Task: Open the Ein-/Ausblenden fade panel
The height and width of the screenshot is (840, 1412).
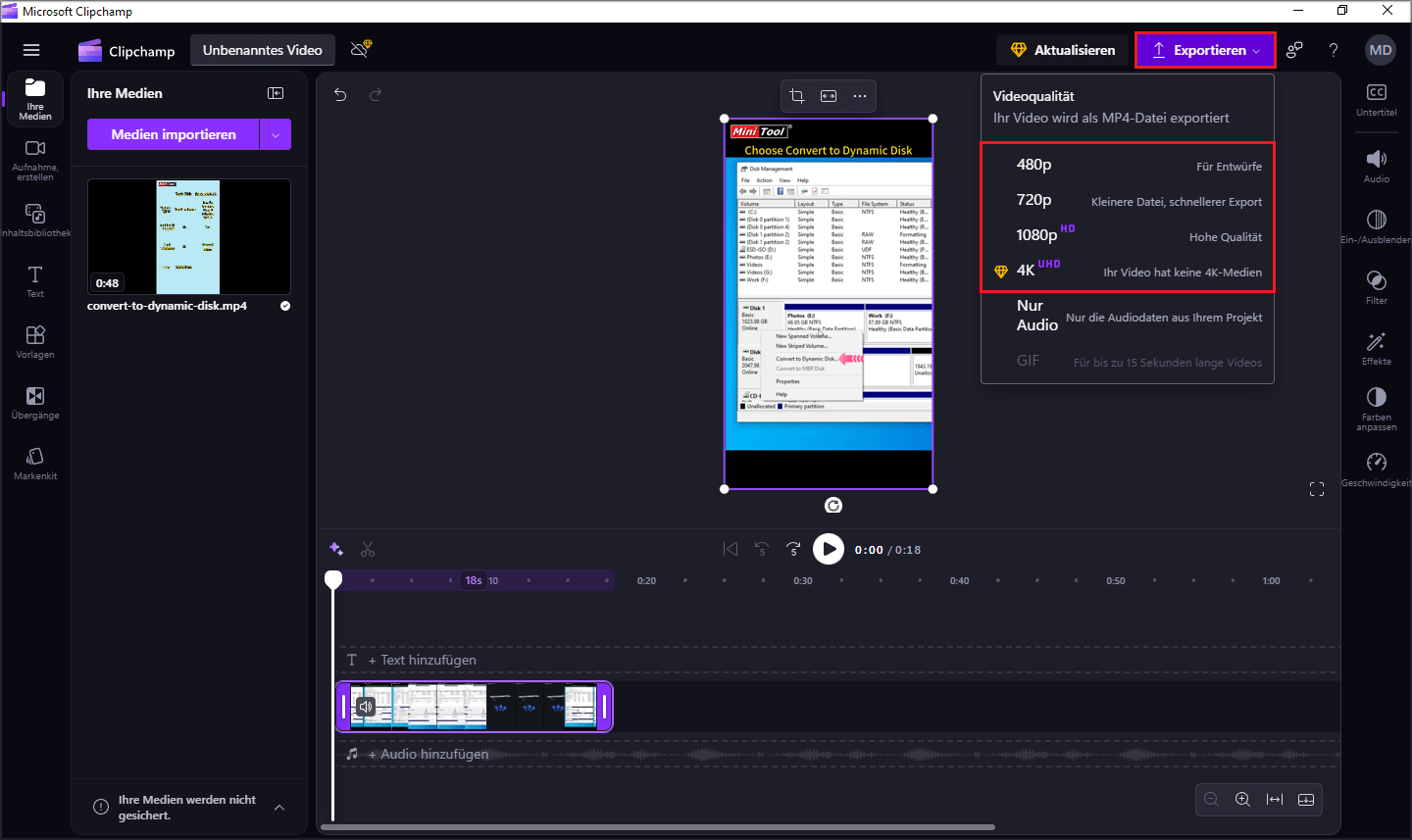Action: coord(1377,226)
